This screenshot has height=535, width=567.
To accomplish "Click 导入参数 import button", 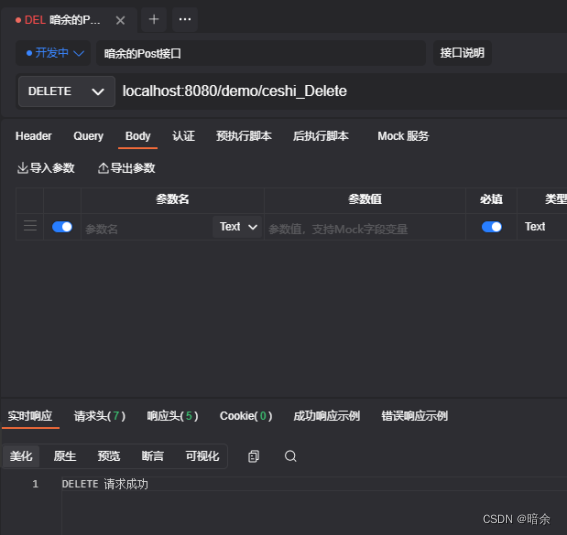I will 46,168.
